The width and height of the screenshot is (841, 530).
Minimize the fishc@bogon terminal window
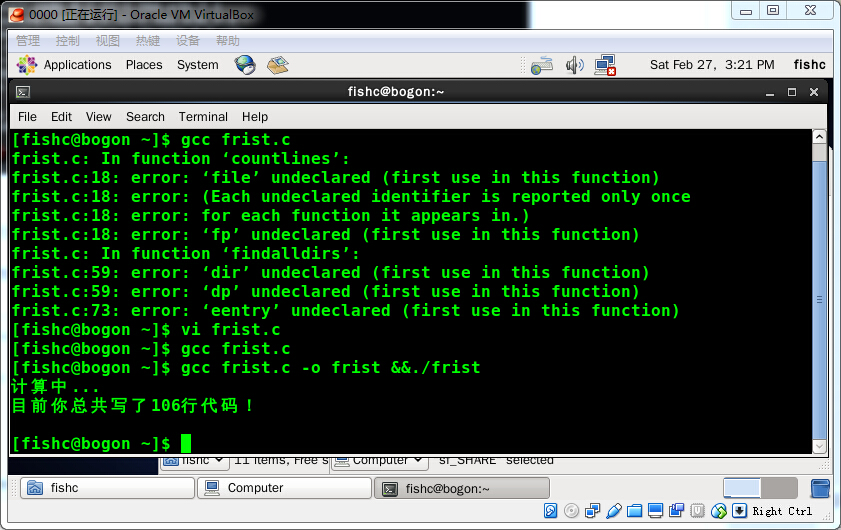(770, 93)
